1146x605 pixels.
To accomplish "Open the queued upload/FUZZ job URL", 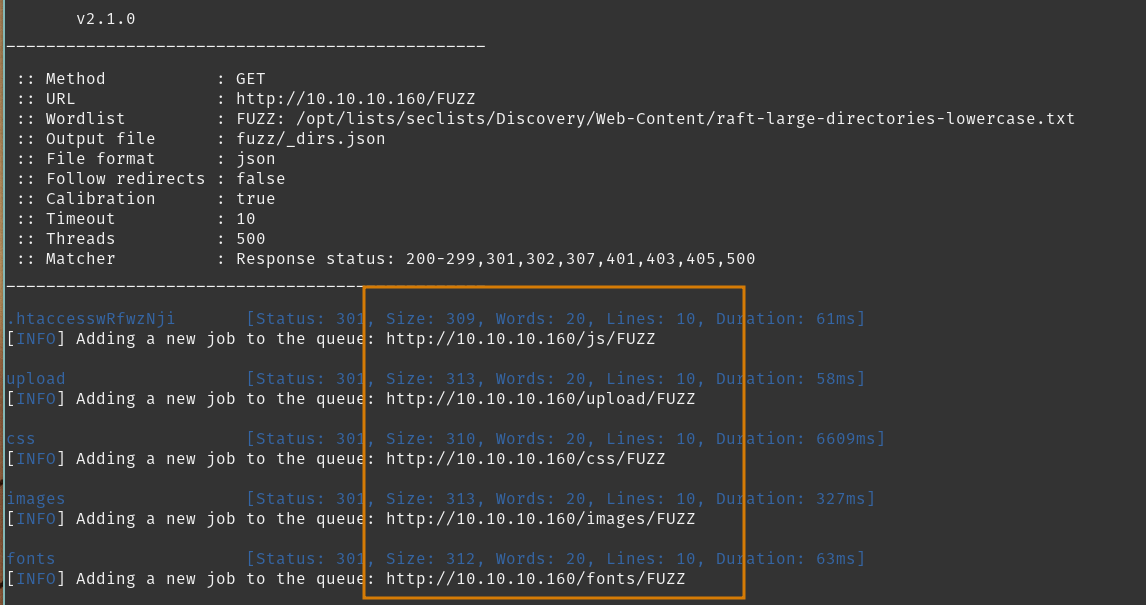I will click(540, 399).
